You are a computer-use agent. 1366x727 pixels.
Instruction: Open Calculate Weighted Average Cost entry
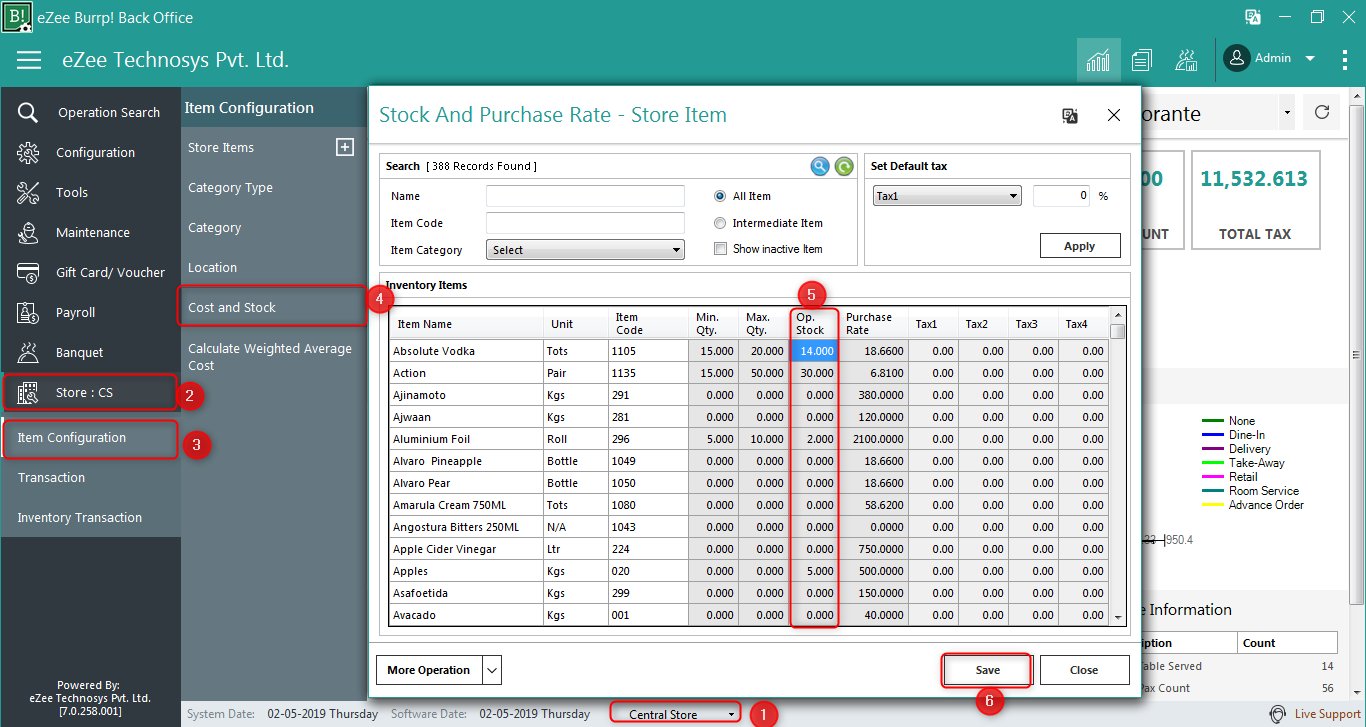[270, 357]
